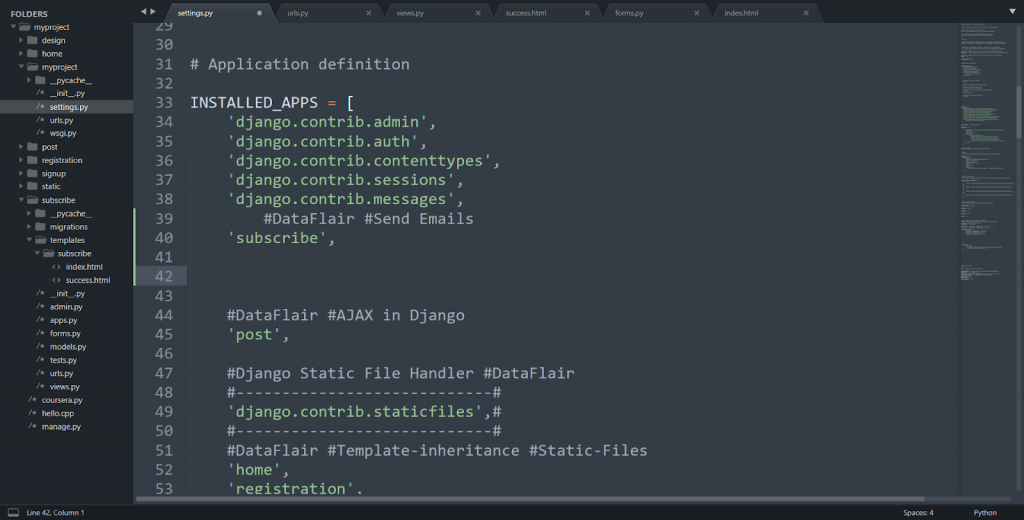Click the file icon beside wsgi.py
Viewport: 1024px width, 520px height.
coord(40,133)
